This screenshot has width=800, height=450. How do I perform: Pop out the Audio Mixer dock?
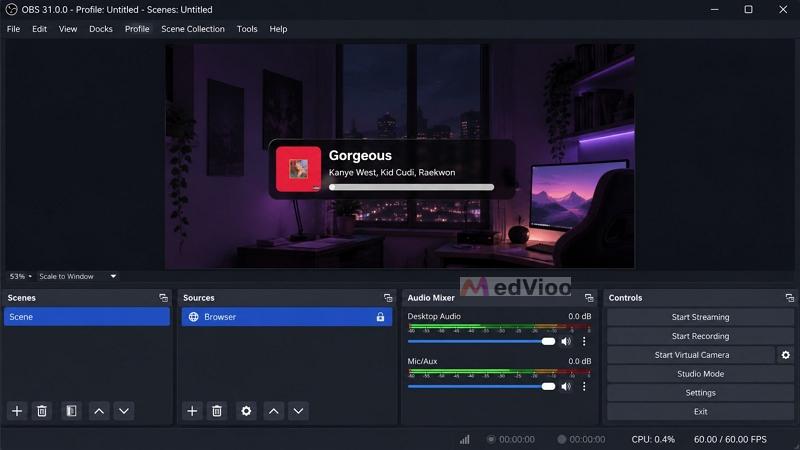tap(589, 297)
